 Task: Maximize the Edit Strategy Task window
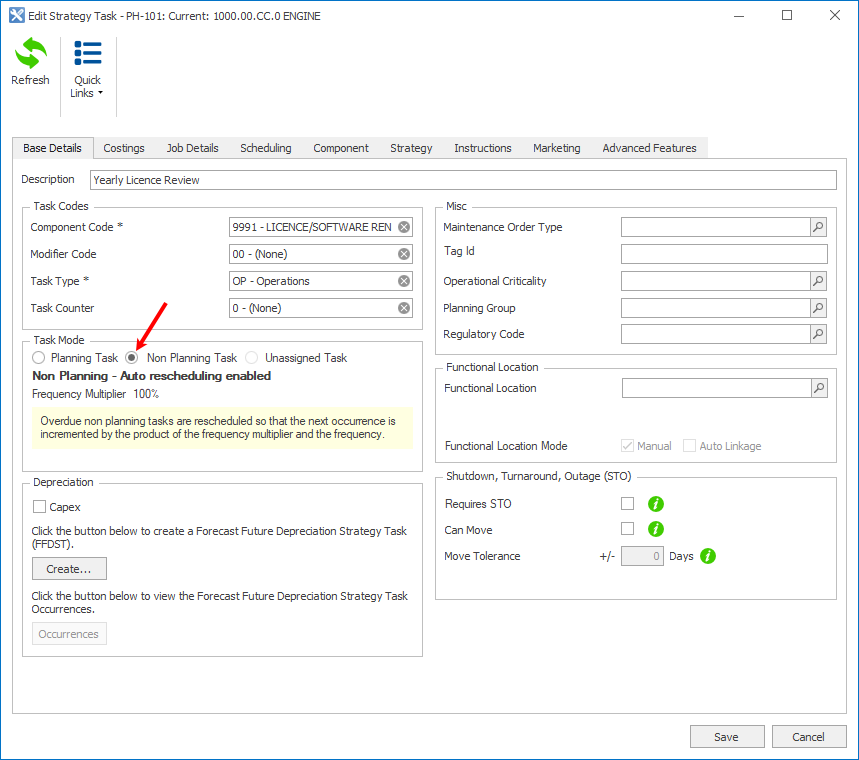[x=787, y=15]
